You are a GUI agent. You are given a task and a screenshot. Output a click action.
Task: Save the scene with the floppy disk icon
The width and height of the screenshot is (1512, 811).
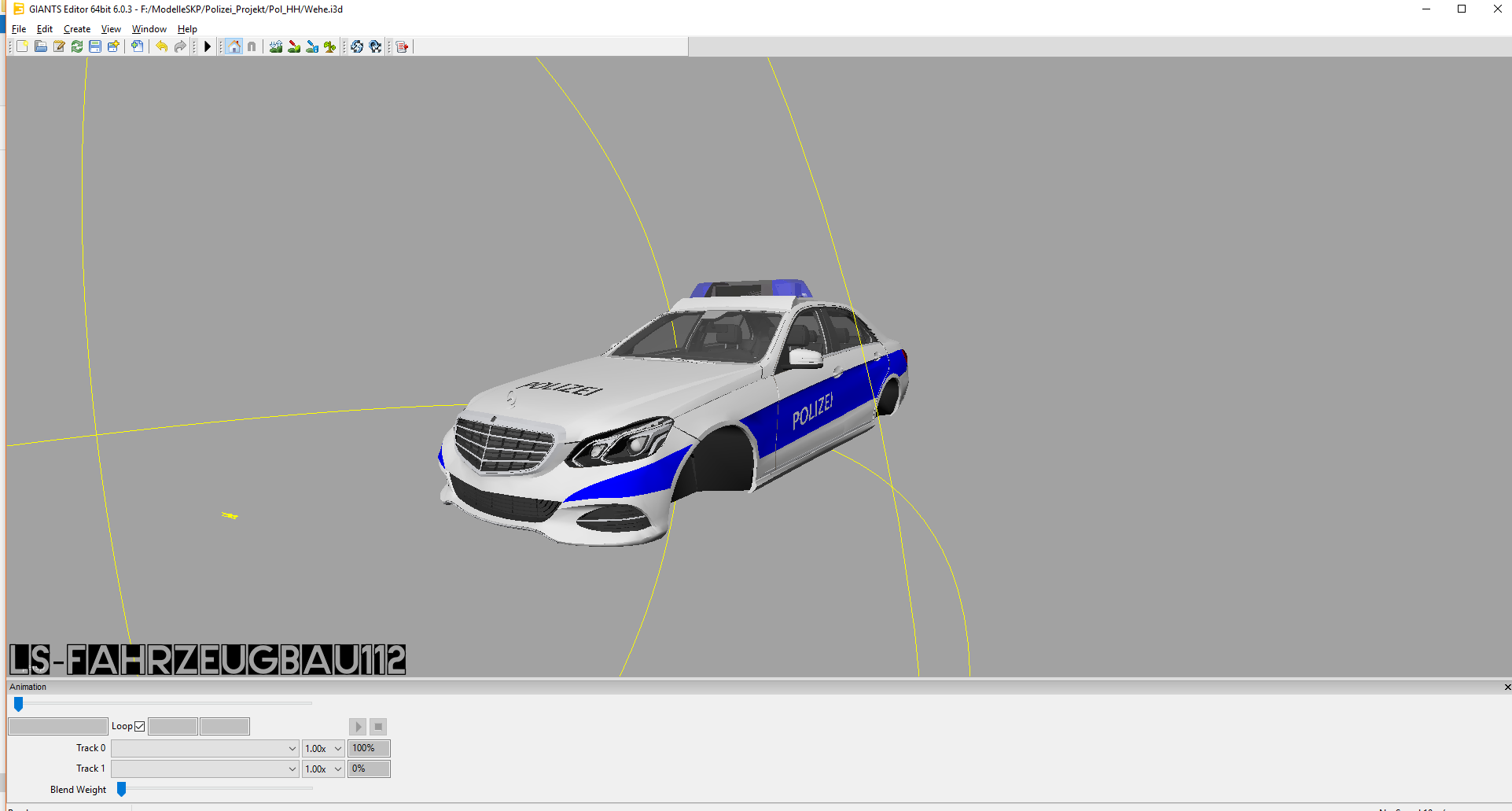coord(95,46)
